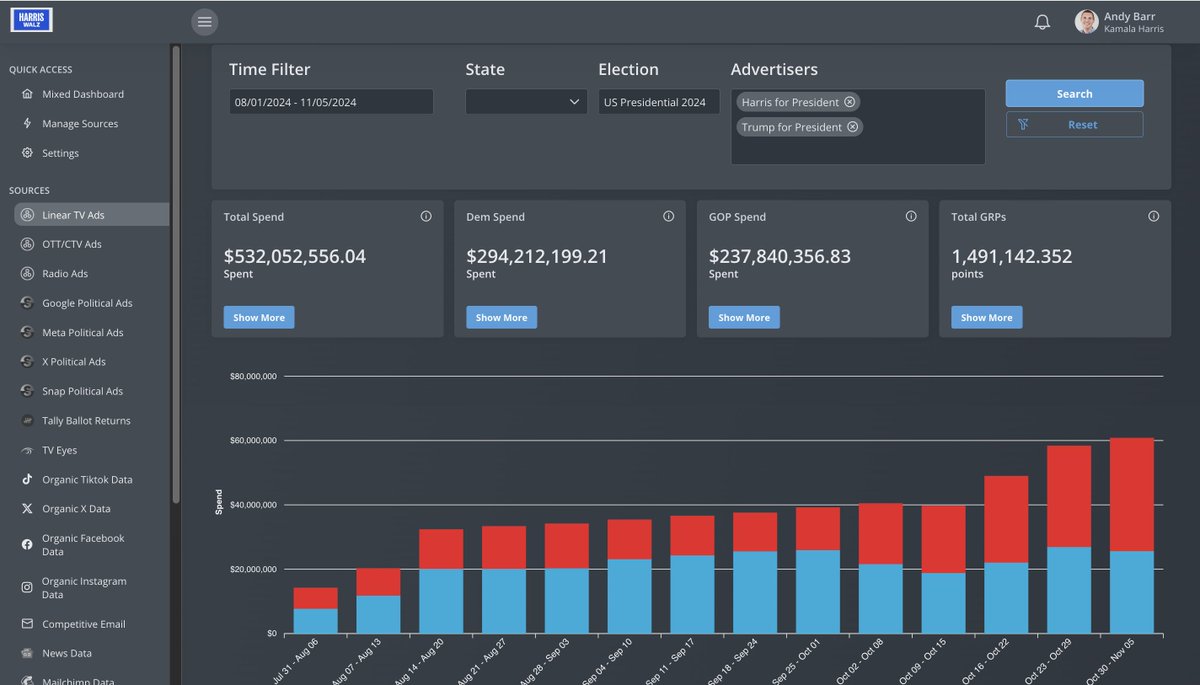Click X Political Ads icon
This screenshot has width=1200, height=685.
coord(27,362)
